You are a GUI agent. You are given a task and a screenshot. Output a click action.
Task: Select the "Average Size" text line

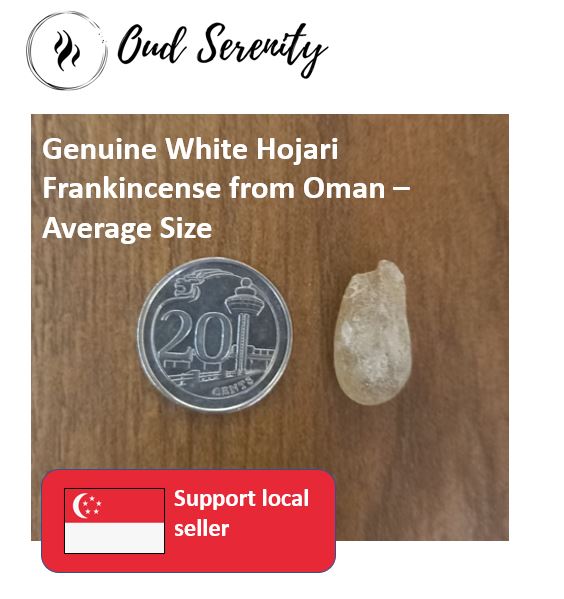pyautogui.click(x=127, y=228)
